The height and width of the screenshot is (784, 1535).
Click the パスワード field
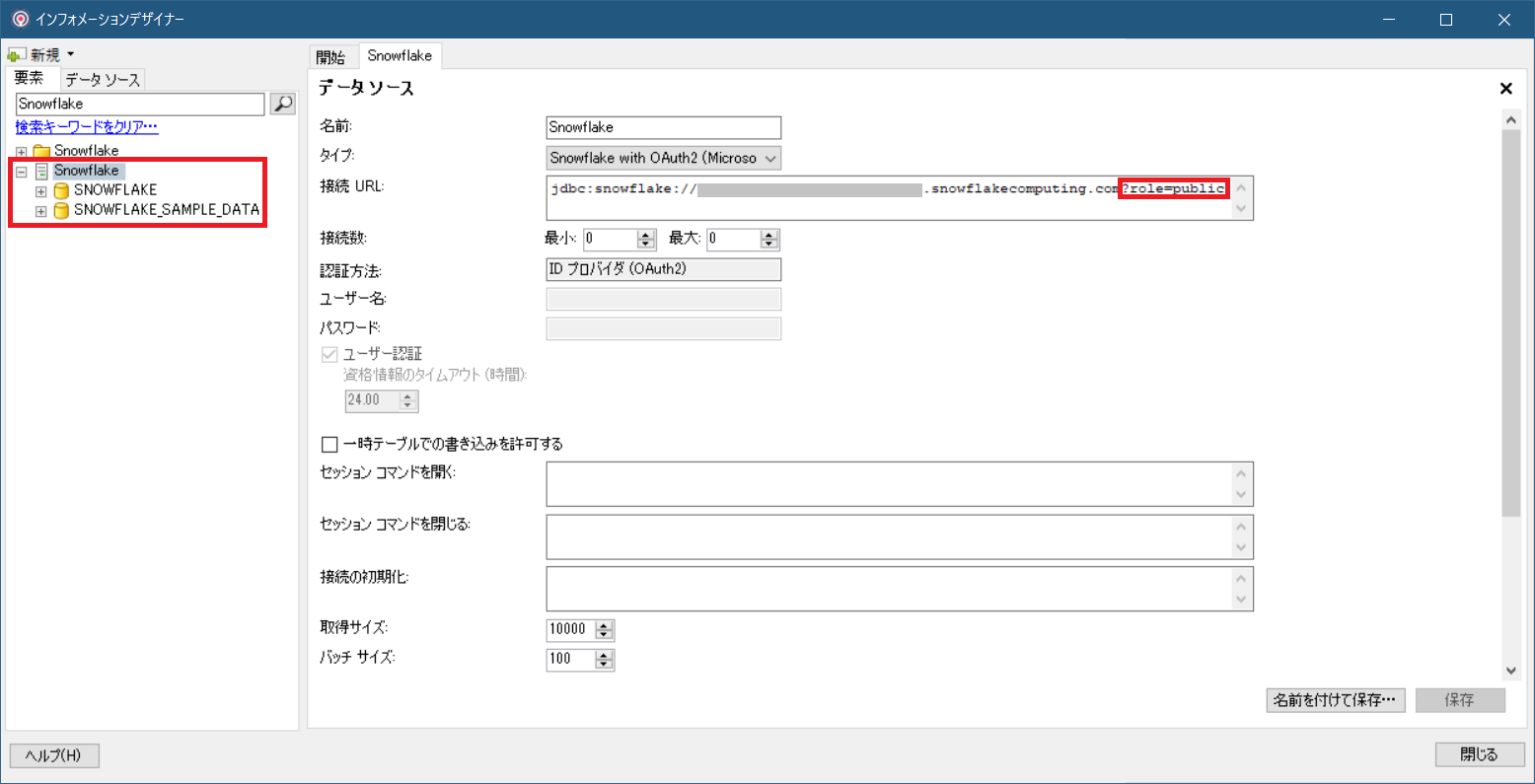coord(664,328)
